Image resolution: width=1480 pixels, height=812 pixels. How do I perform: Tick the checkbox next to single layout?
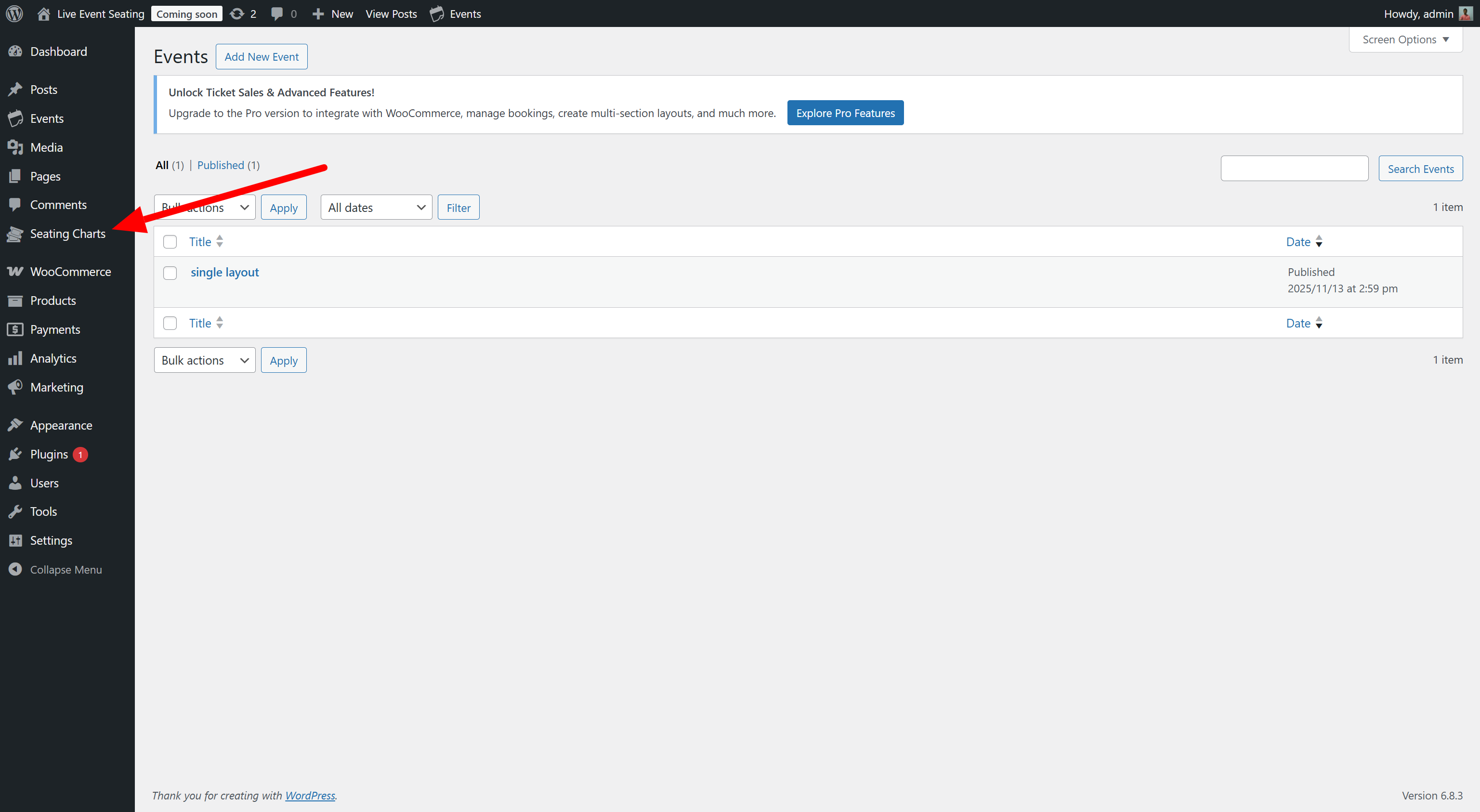click(x=170, y=273)
